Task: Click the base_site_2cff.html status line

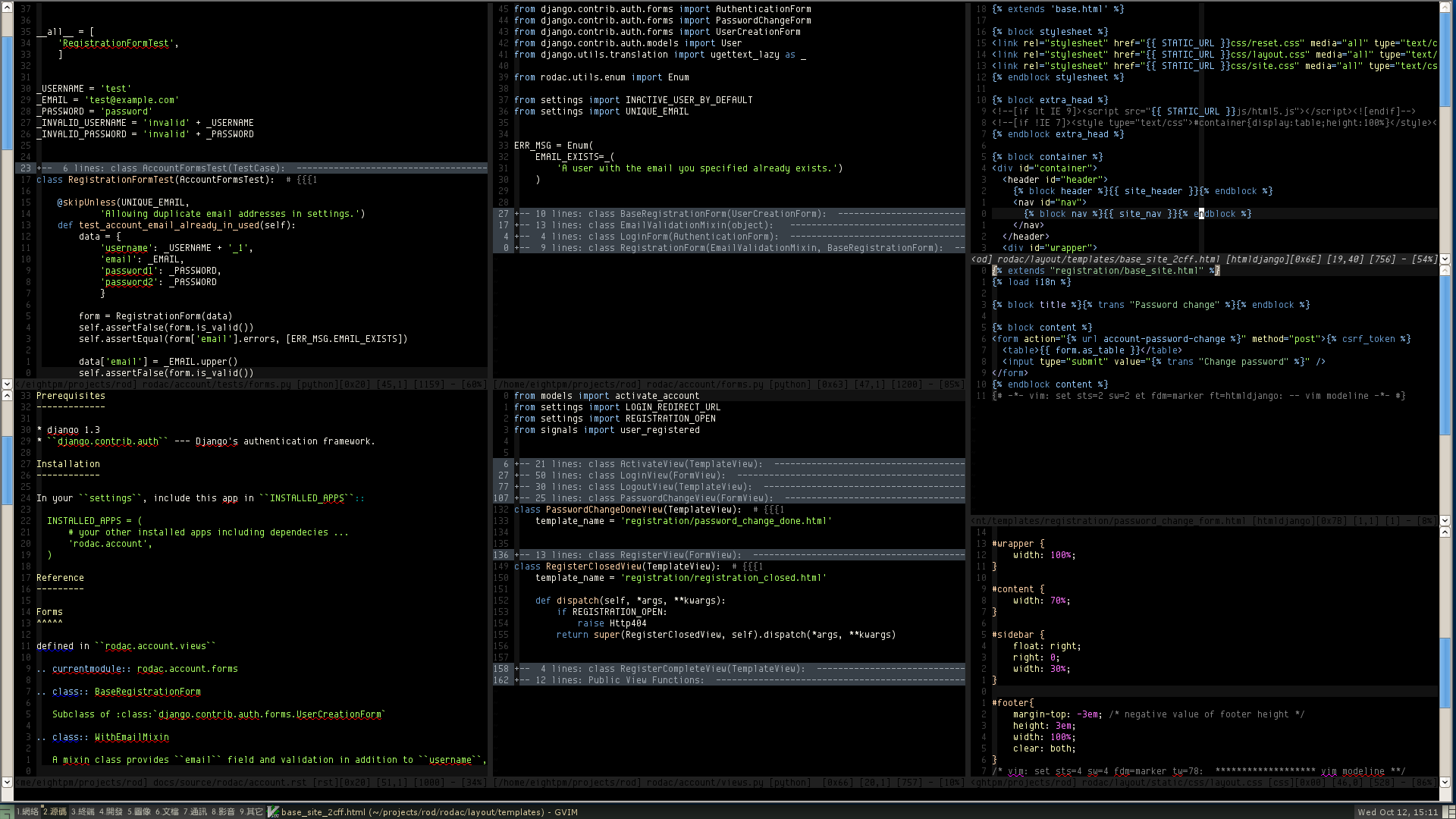Action: click(x=1204, y=259)
